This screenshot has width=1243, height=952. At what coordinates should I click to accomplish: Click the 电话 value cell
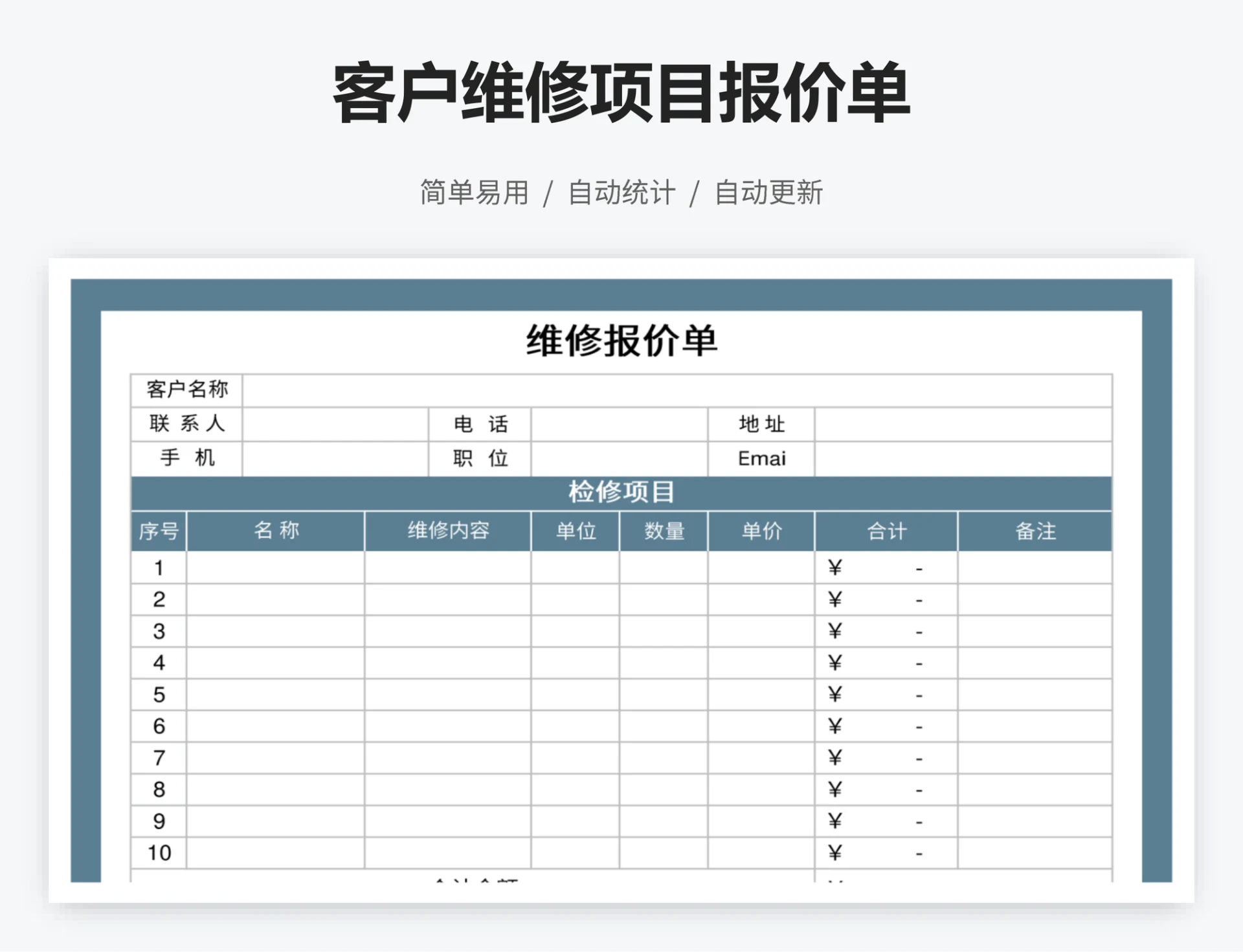tap(619, 425)
